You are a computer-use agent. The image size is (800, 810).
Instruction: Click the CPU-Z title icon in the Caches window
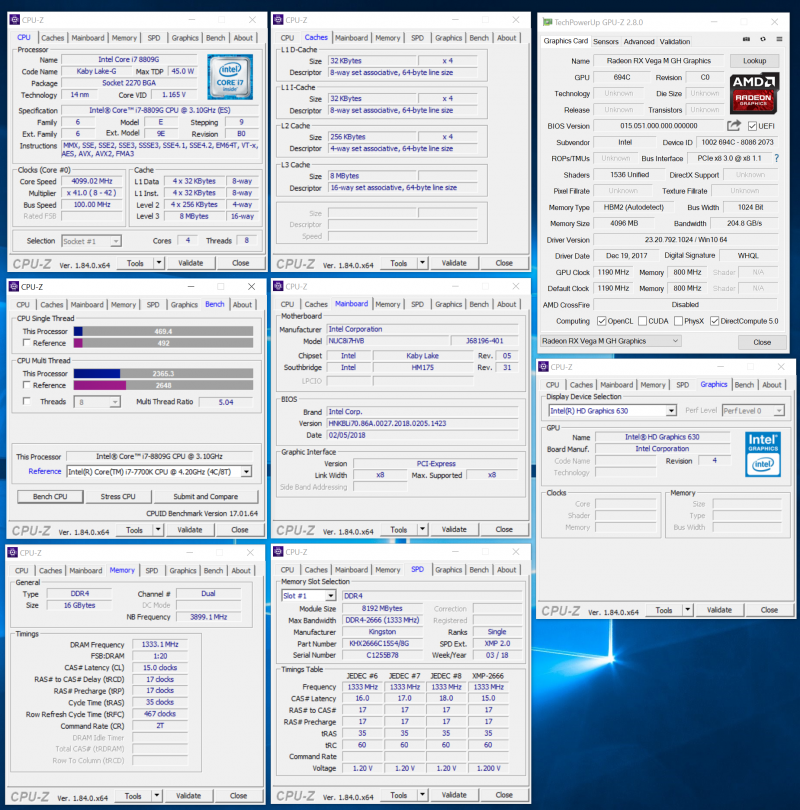pyautogui.click(x=278, y=20)
